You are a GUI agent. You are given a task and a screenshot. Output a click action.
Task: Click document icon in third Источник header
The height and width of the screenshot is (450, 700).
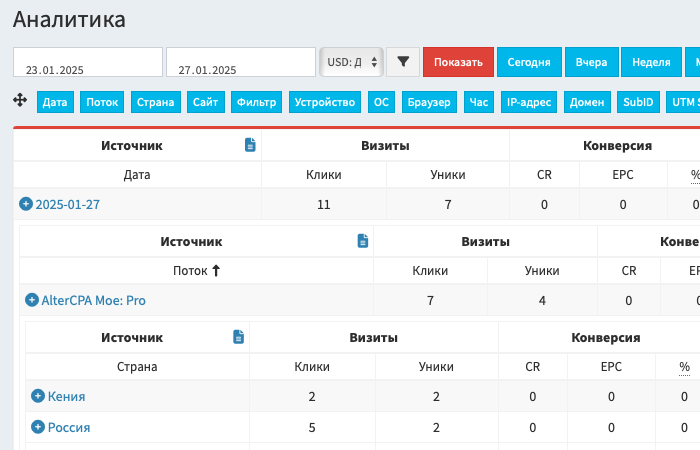pyautogui.click(x=238, y=337)
